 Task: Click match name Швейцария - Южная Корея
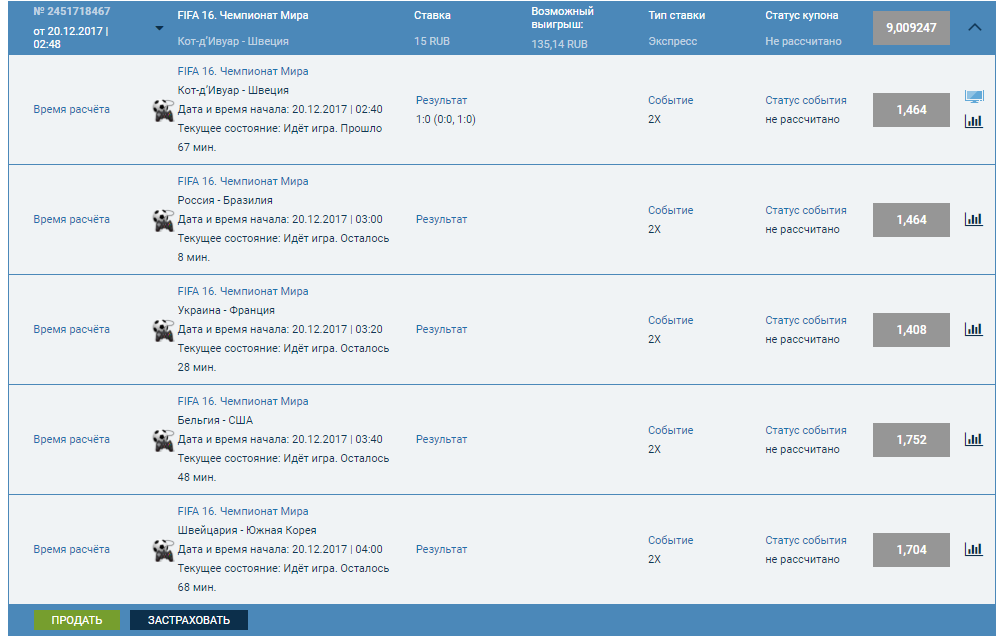pyautogui.click(x=246, y=530)
